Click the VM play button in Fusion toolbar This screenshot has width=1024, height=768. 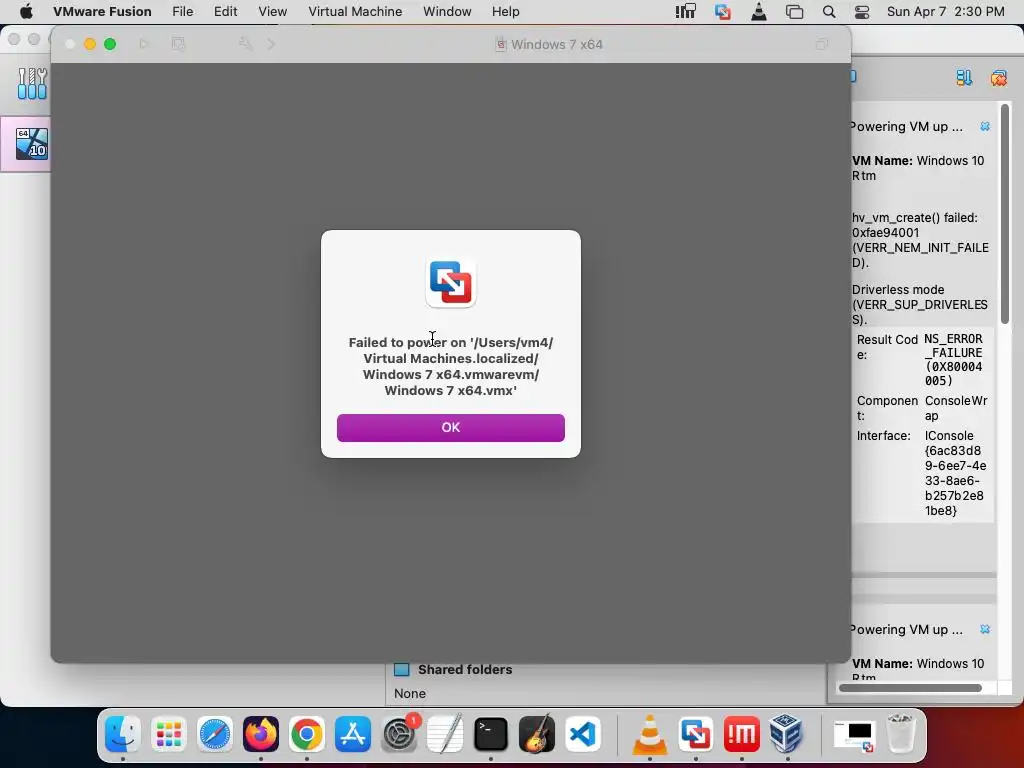[x=144, y=44]
